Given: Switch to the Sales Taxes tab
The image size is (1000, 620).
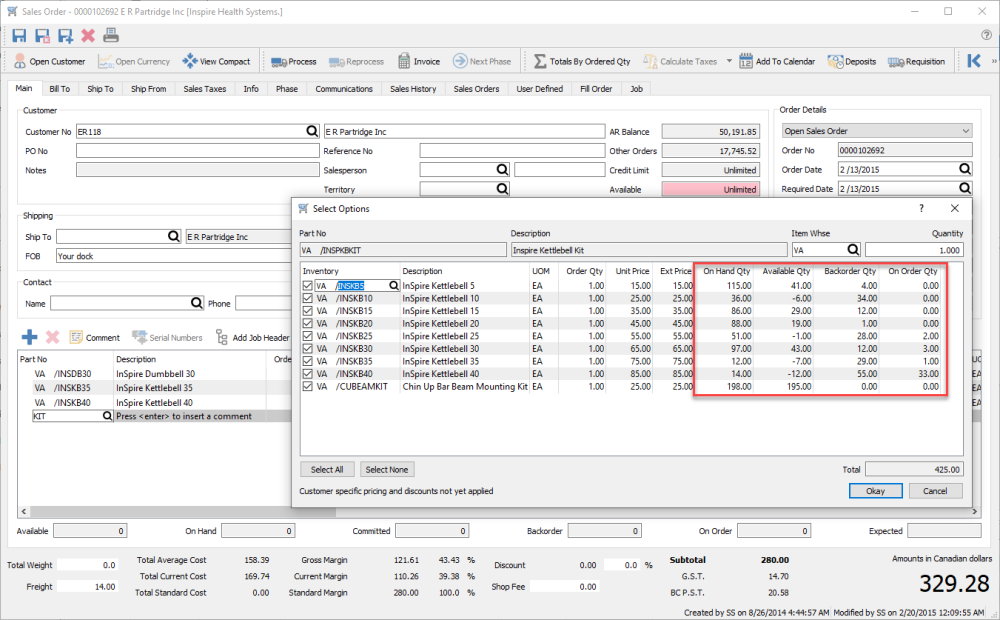Looking at the screenshot, I should point(204,89).
